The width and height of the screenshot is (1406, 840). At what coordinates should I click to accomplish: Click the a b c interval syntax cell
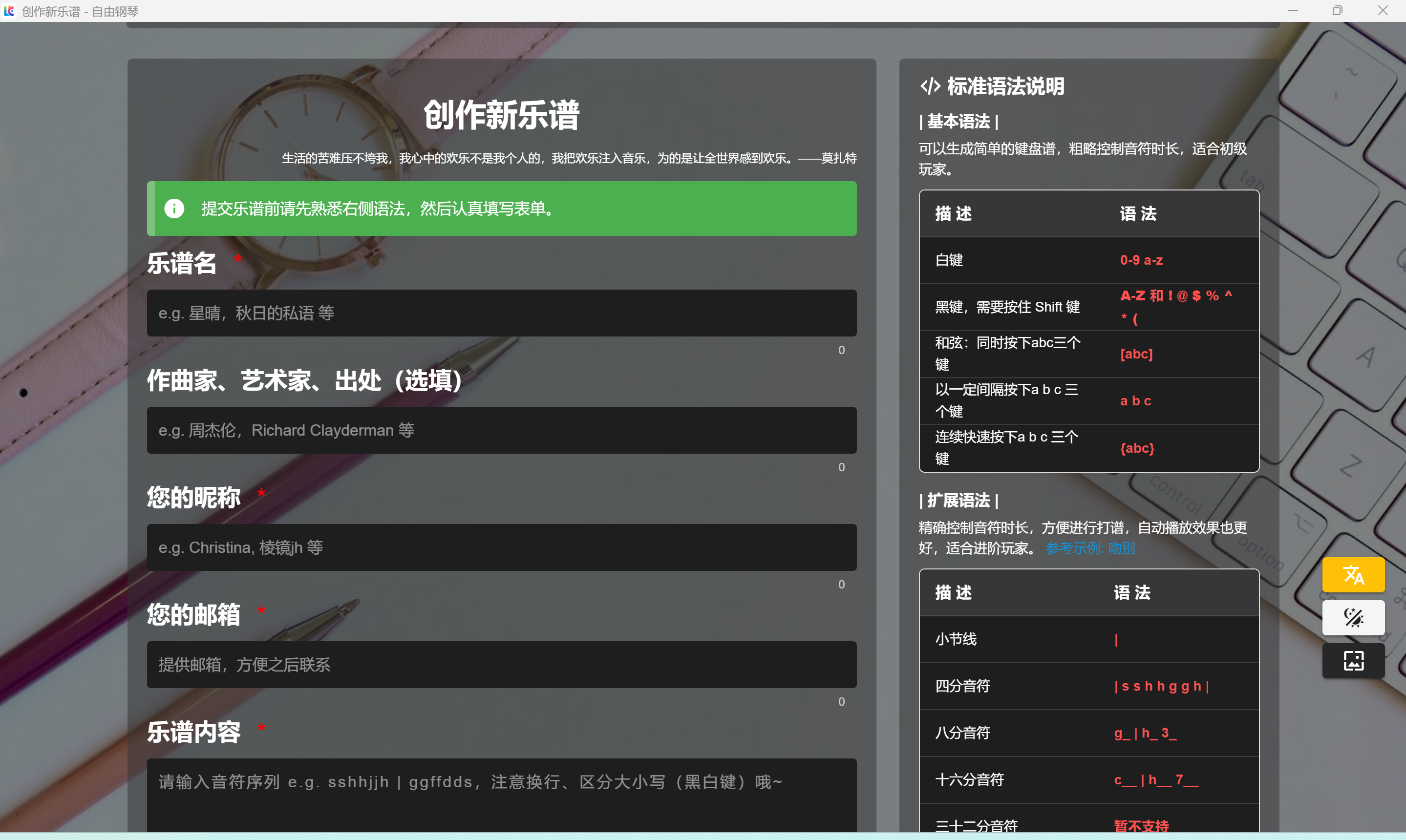(1135, 401)
